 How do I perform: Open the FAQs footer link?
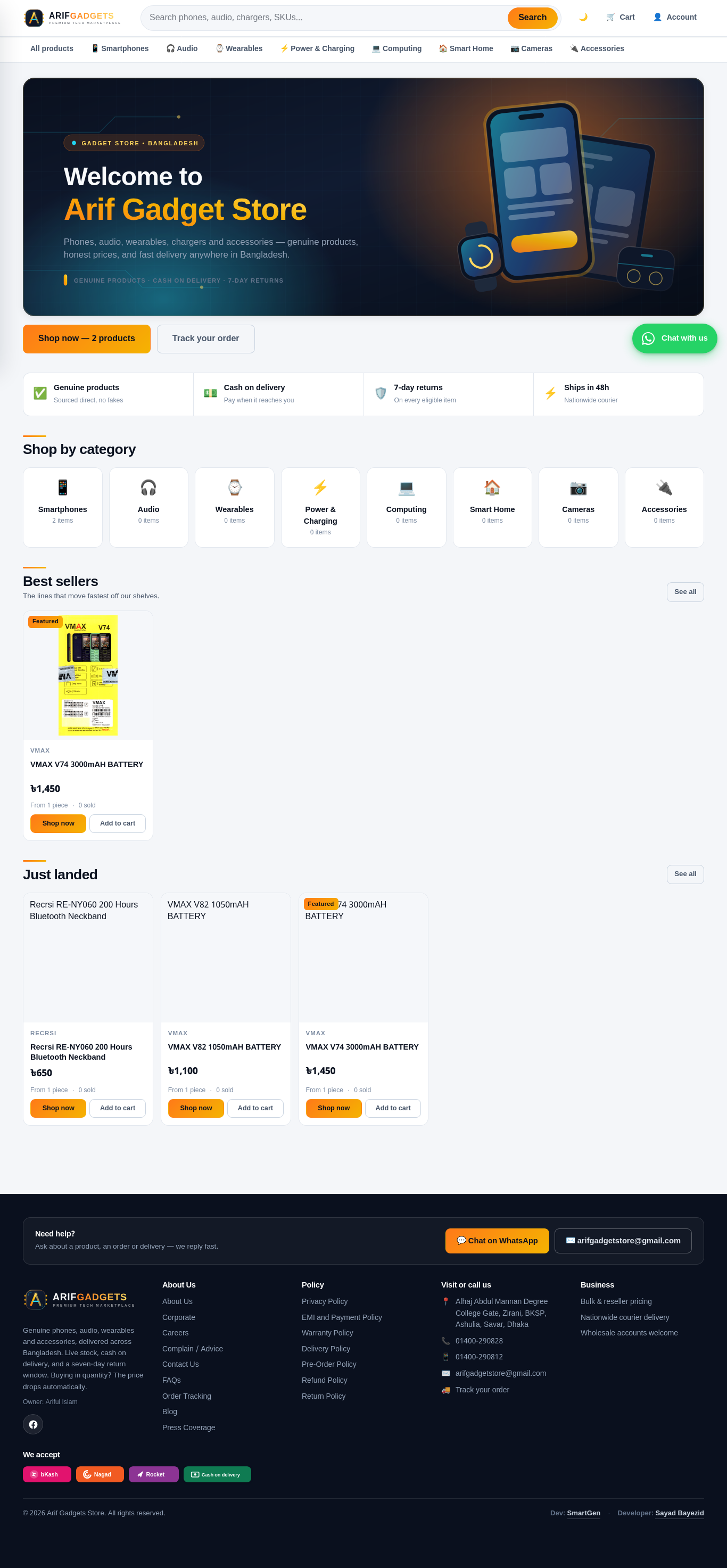(172, 1380)
